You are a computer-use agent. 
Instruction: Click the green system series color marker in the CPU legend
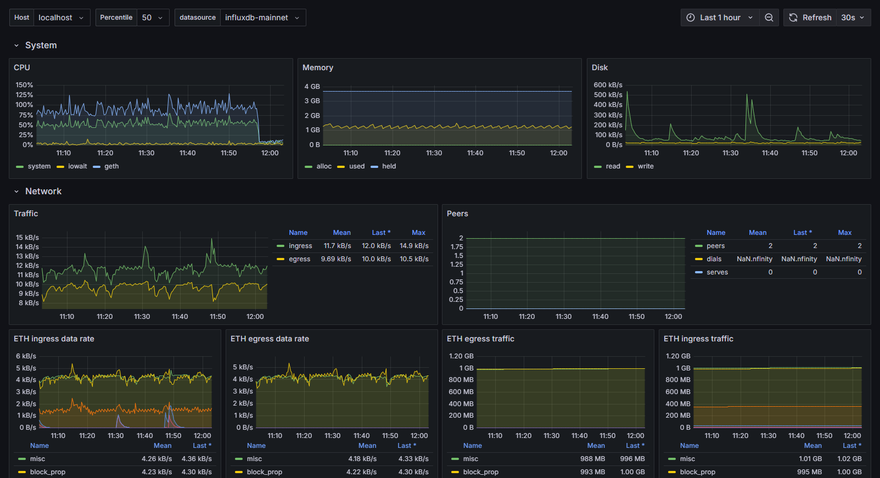click(x=20, y=166)
